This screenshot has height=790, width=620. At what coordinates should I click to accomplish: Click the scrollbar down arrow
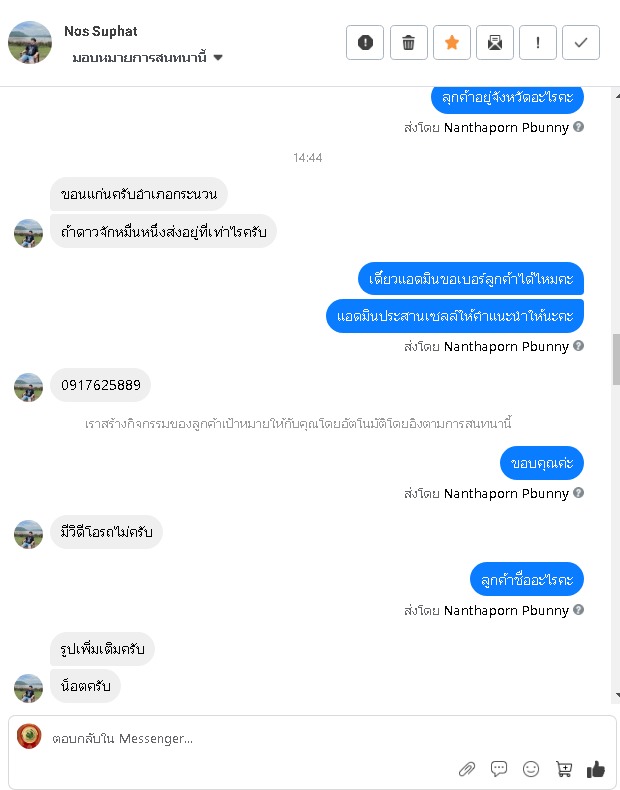click(617, 695)
